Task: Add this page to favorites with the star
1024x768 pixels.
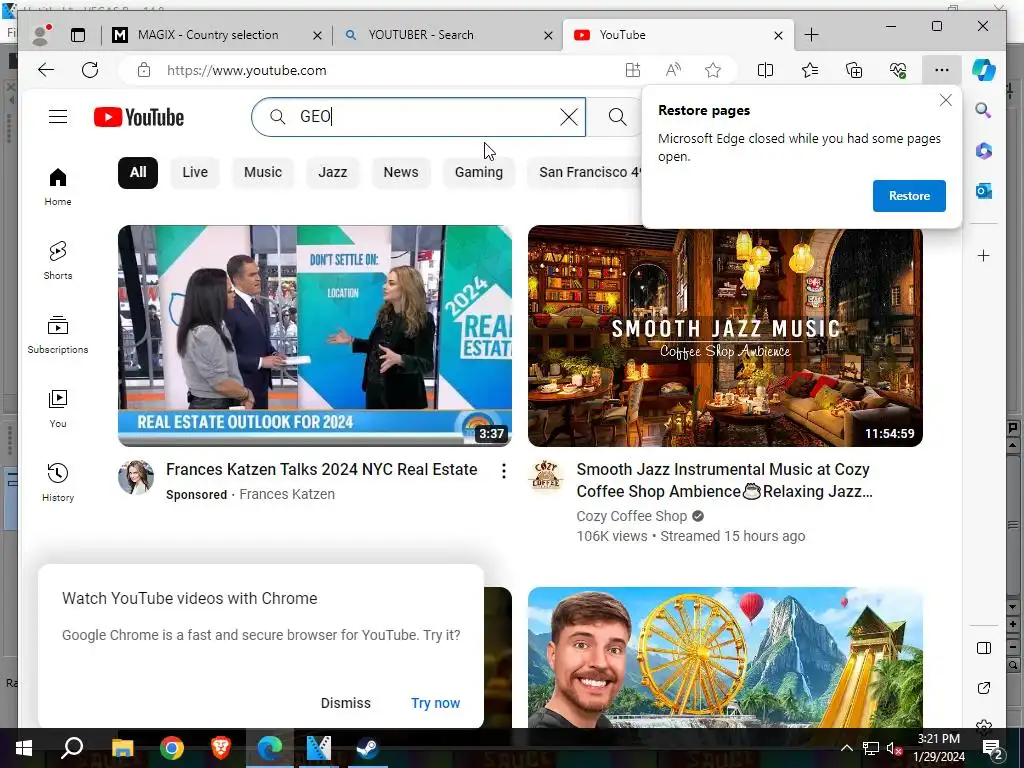Action: tap(712, 70)
